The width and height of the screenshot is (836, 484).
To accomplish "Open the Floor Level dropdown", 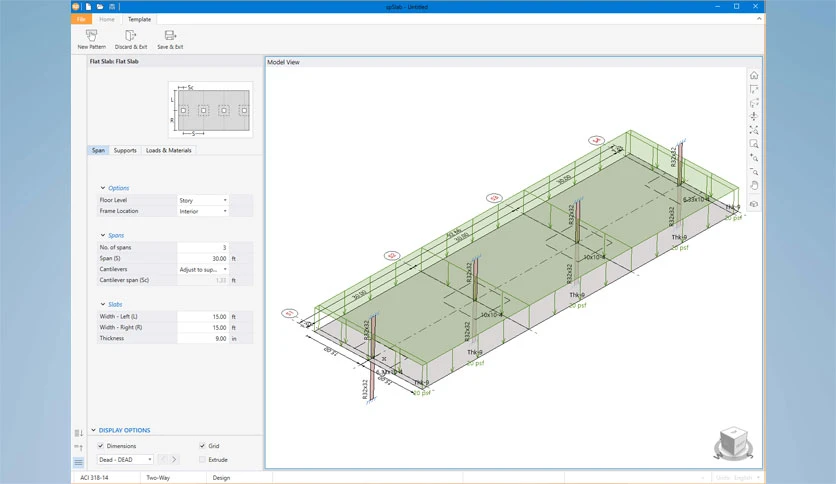I will coord(203,200).
